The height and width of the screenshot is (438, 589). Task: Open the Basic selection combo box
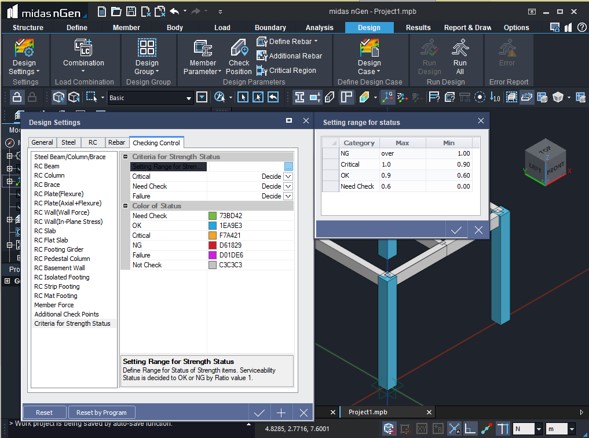[150, 98]
